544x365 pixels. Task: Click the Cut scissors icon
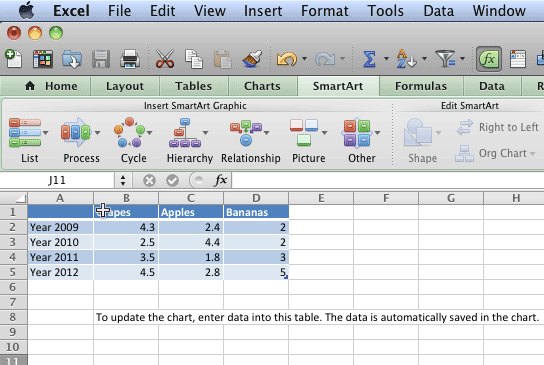coord(165,59)
